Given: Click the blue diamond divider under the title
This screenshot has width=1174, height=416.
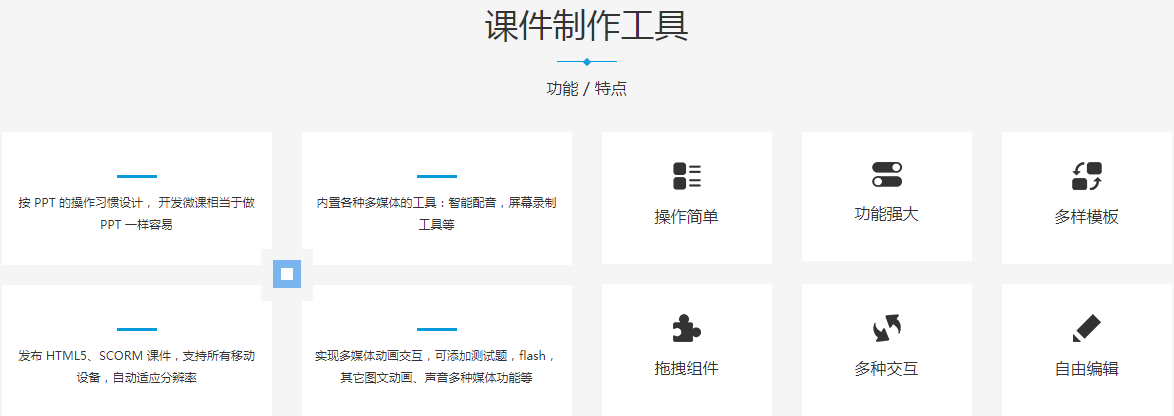Looking at the screenshot, I should coord(587,62).
